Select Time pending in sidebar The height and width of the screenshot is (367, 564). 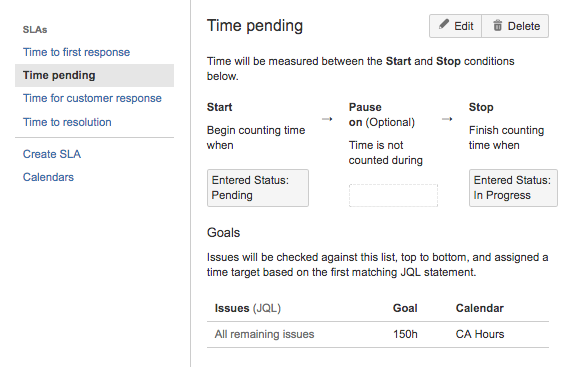click(94, 76)
